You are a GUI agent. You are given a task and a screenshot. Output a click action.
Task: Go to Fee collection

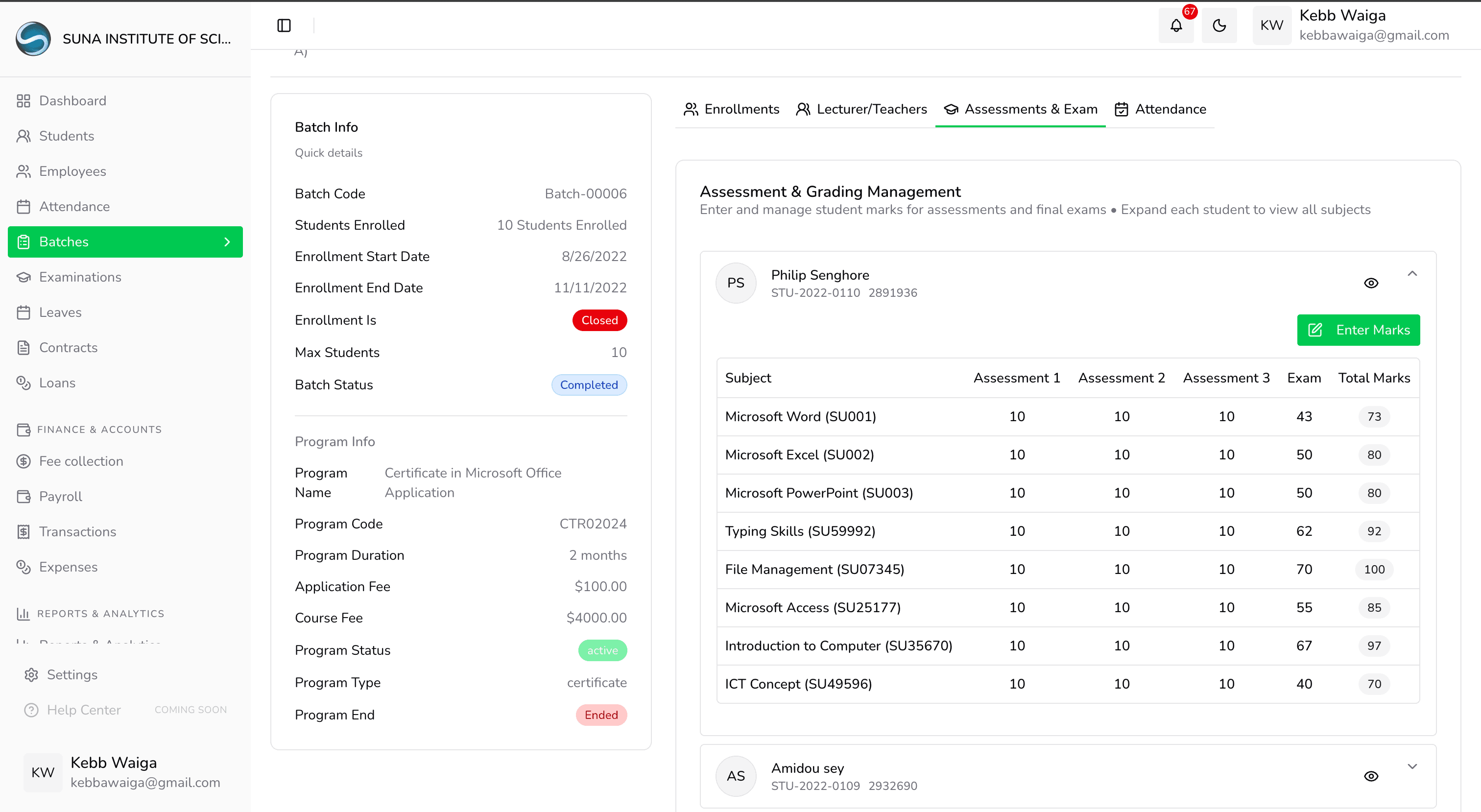coord(81,461)
